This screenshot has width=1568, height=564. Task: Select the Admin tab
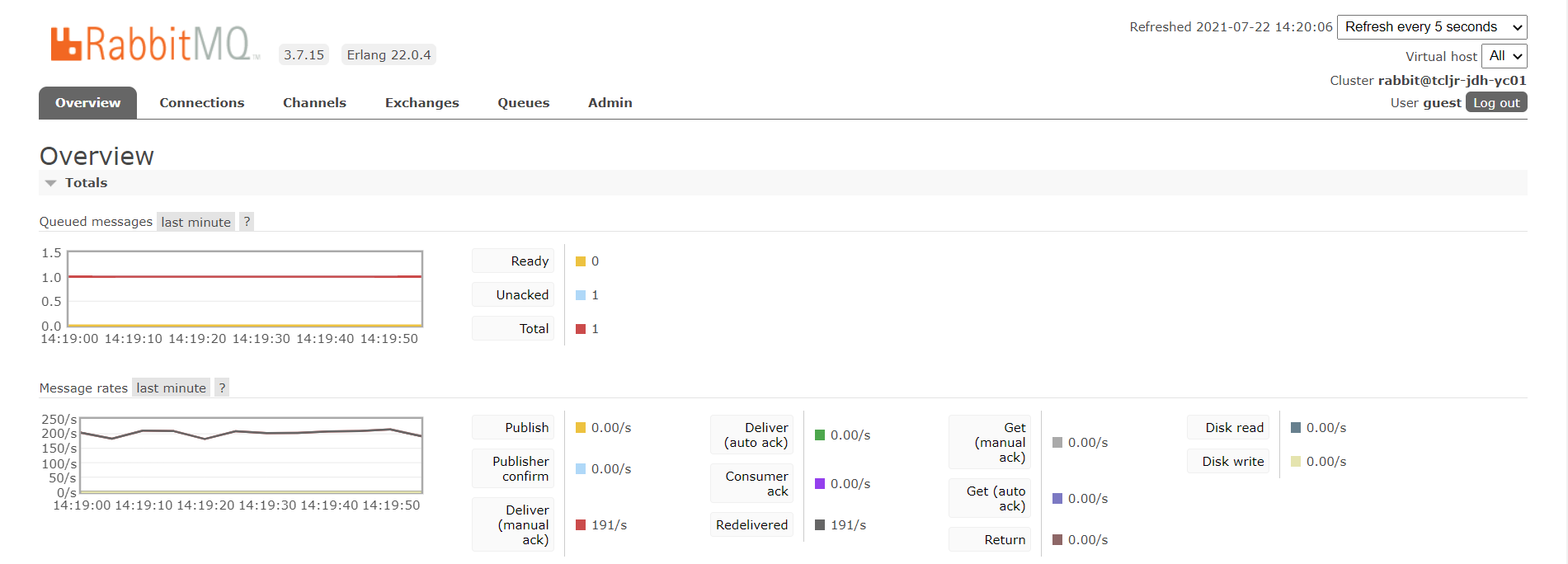[610, 103]
